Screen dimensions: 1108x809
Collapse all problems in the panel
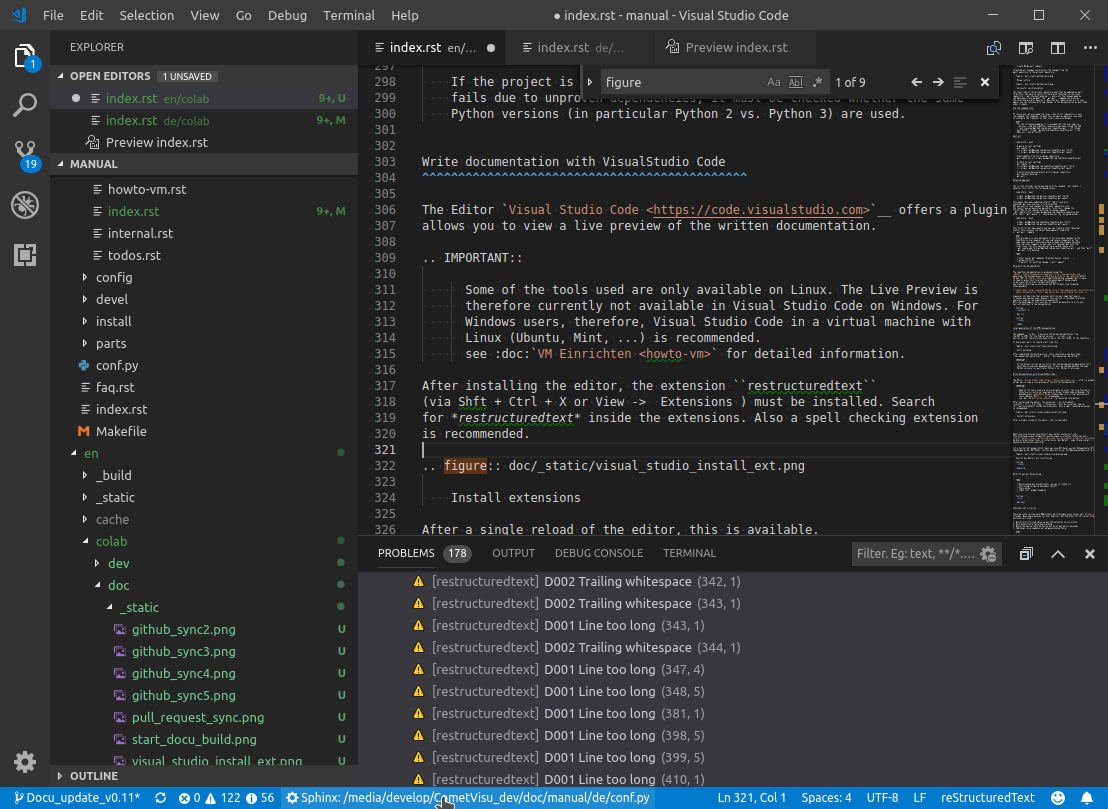[1026, 554]
